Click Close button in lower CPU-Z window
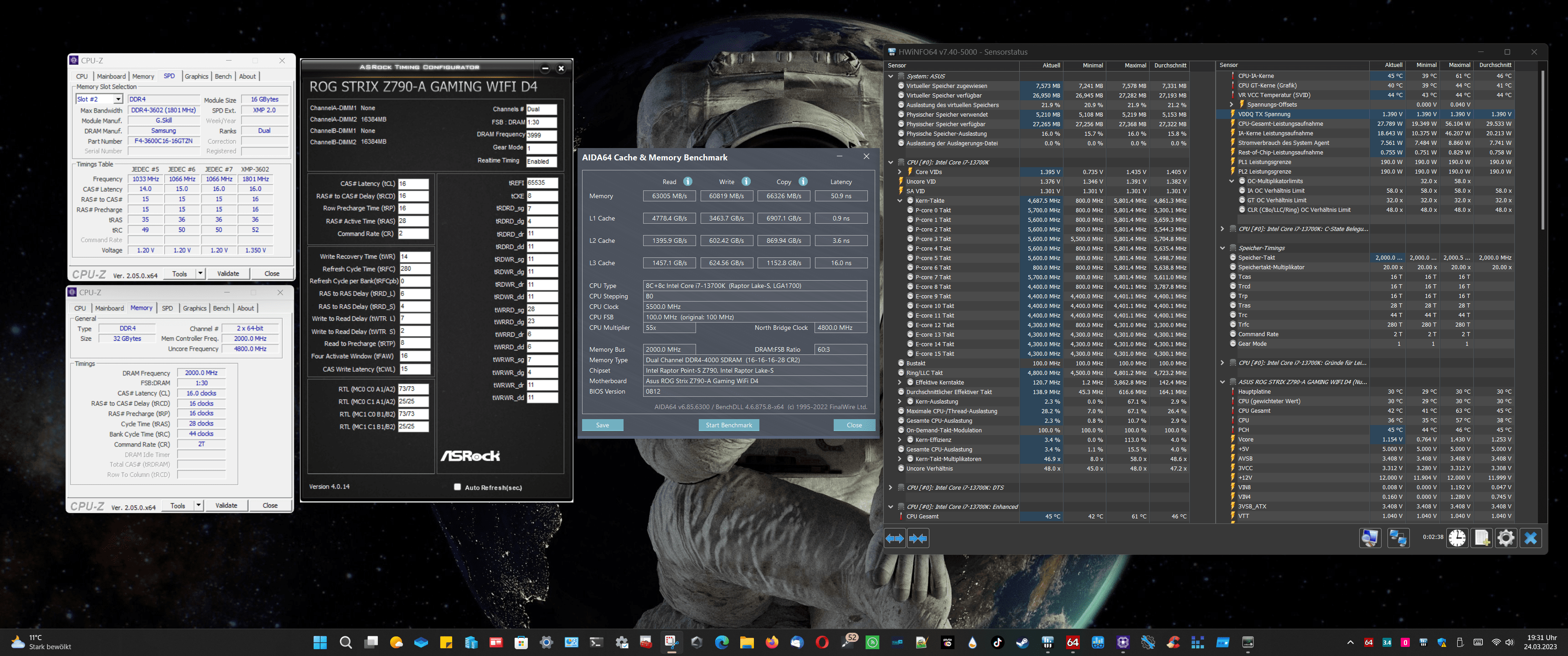 coord(270,505)
